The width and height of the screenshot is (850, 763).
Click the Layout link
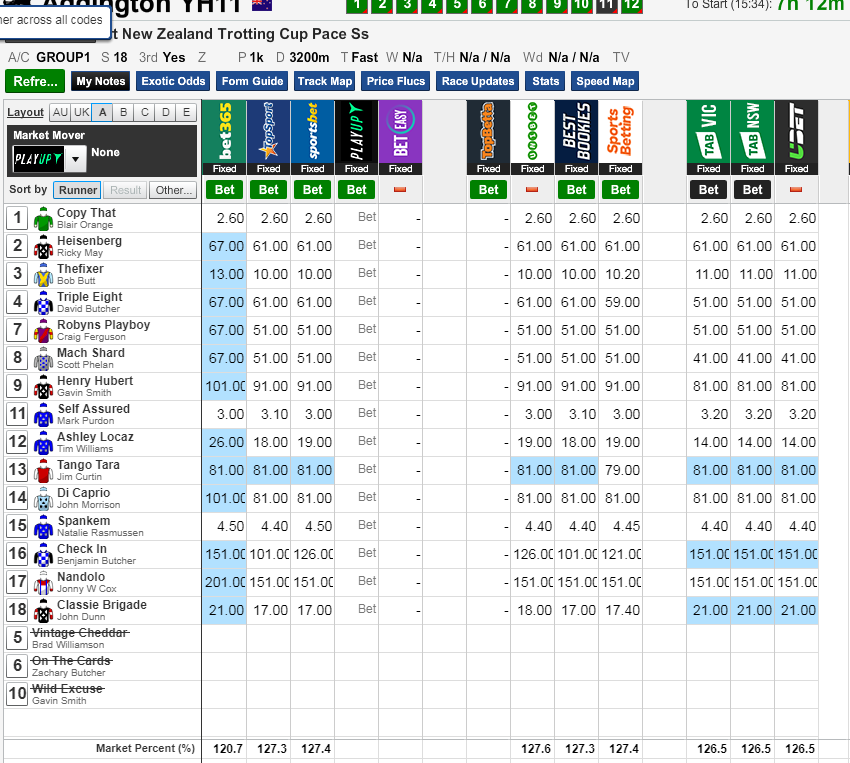coord(25,112)
